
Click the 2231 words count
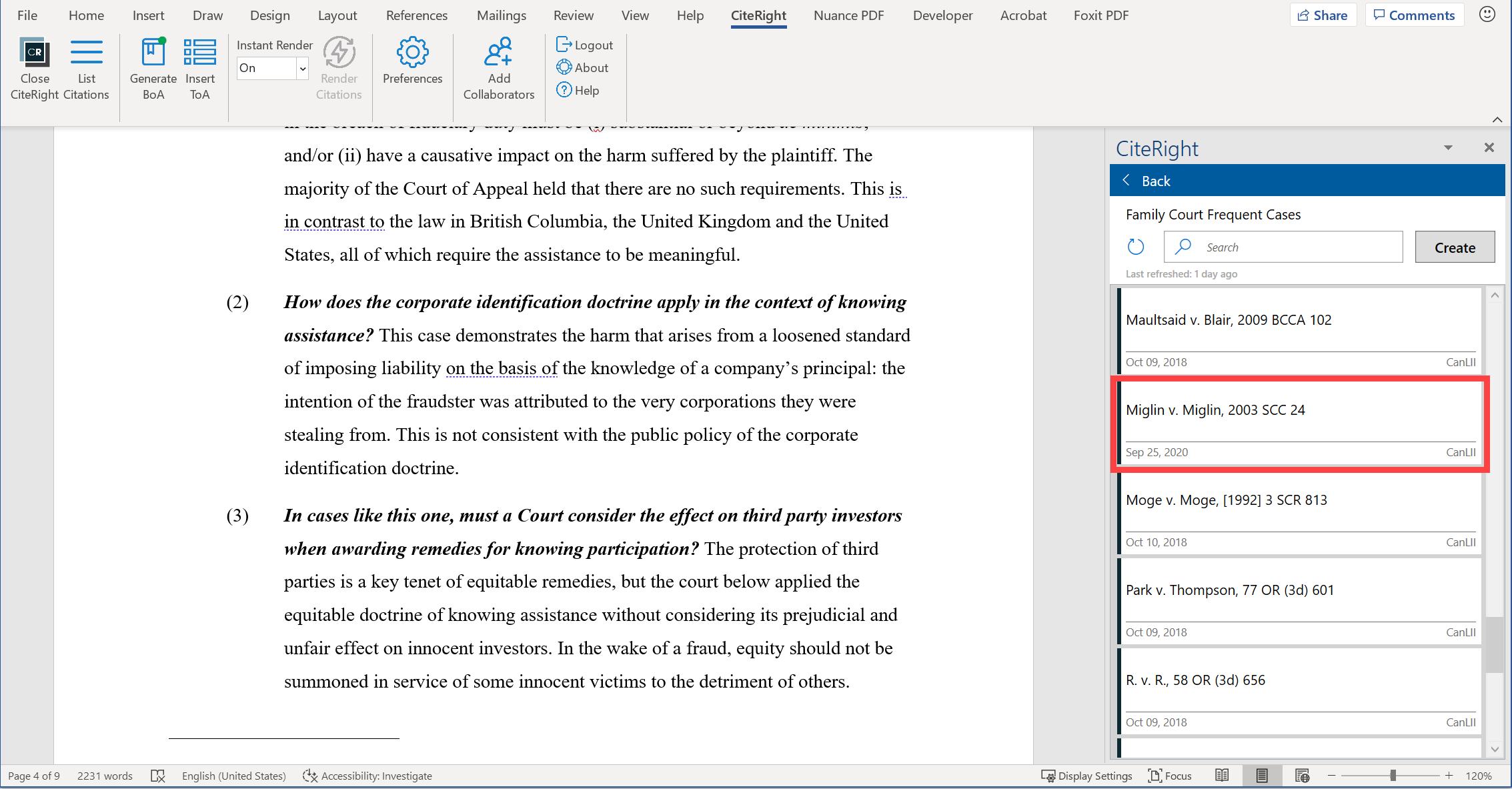tap(105, 776)
